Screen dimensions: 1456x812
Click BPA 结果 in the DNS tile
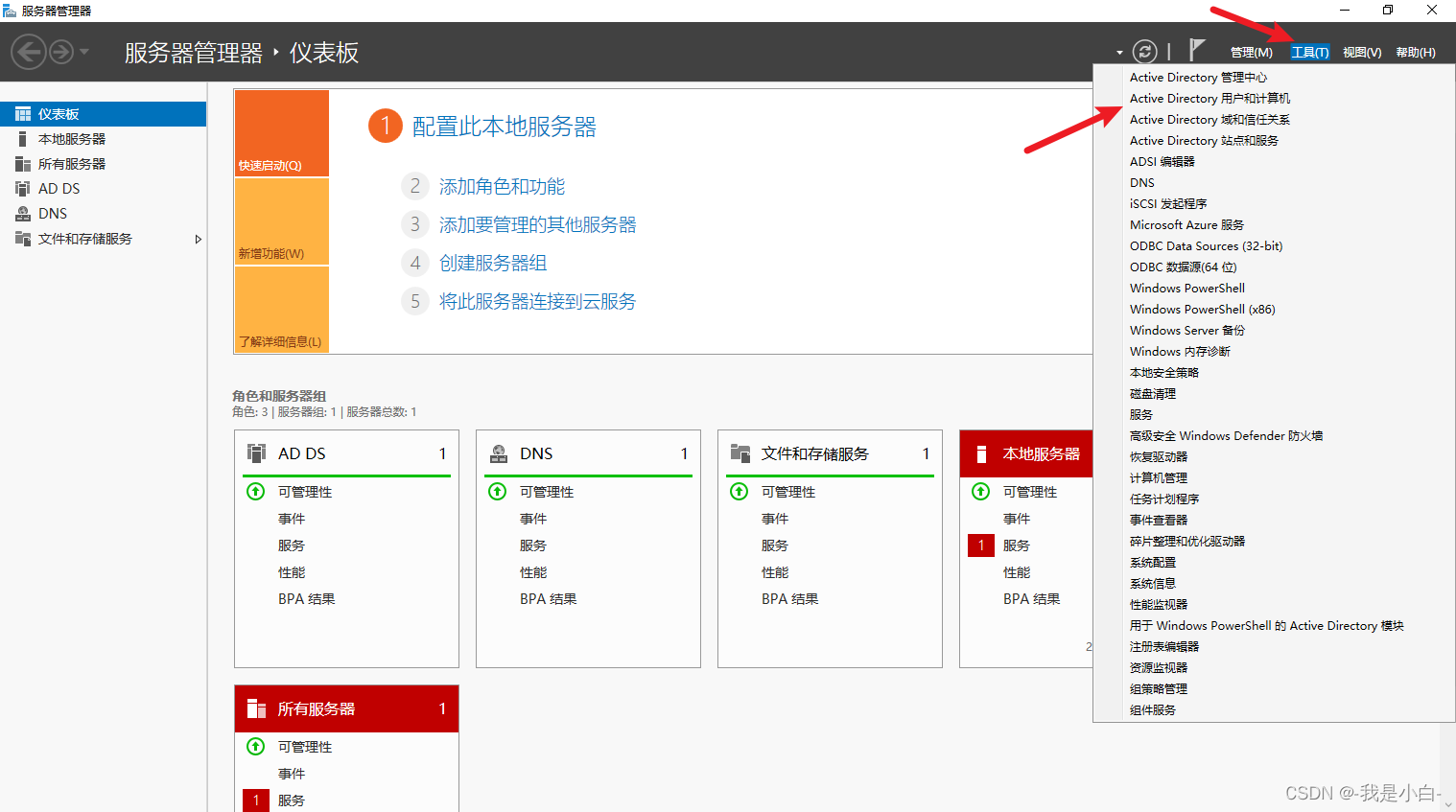(549, 599)
